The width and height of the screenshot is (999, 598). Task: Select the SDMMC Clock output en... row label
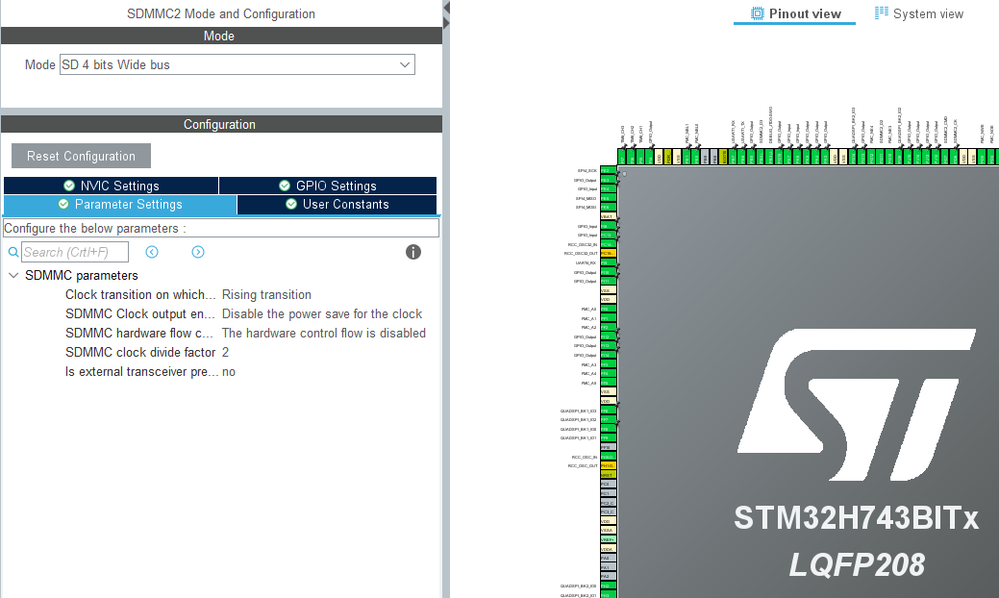pyautogui.click(x=140, y=314)
